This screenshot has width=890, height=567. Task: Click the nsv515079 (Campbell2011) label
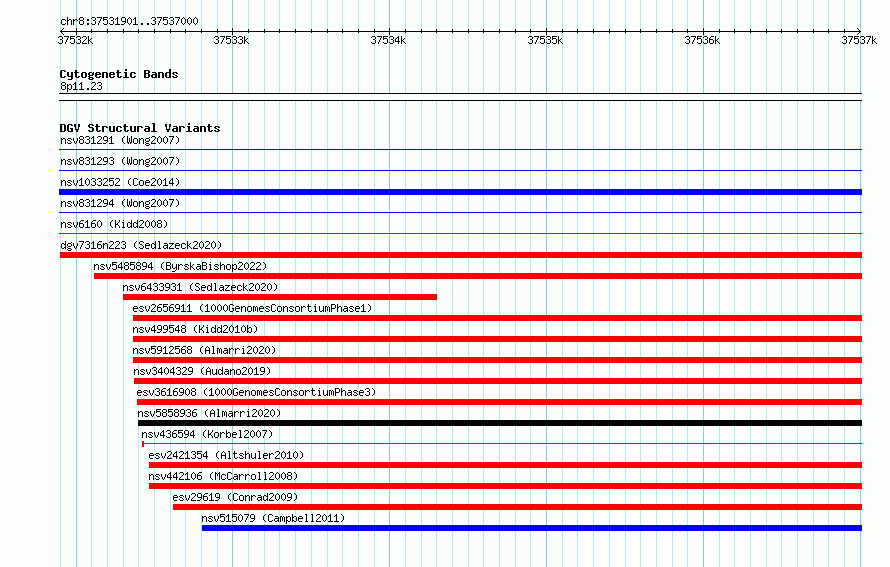tap(273, 518)
